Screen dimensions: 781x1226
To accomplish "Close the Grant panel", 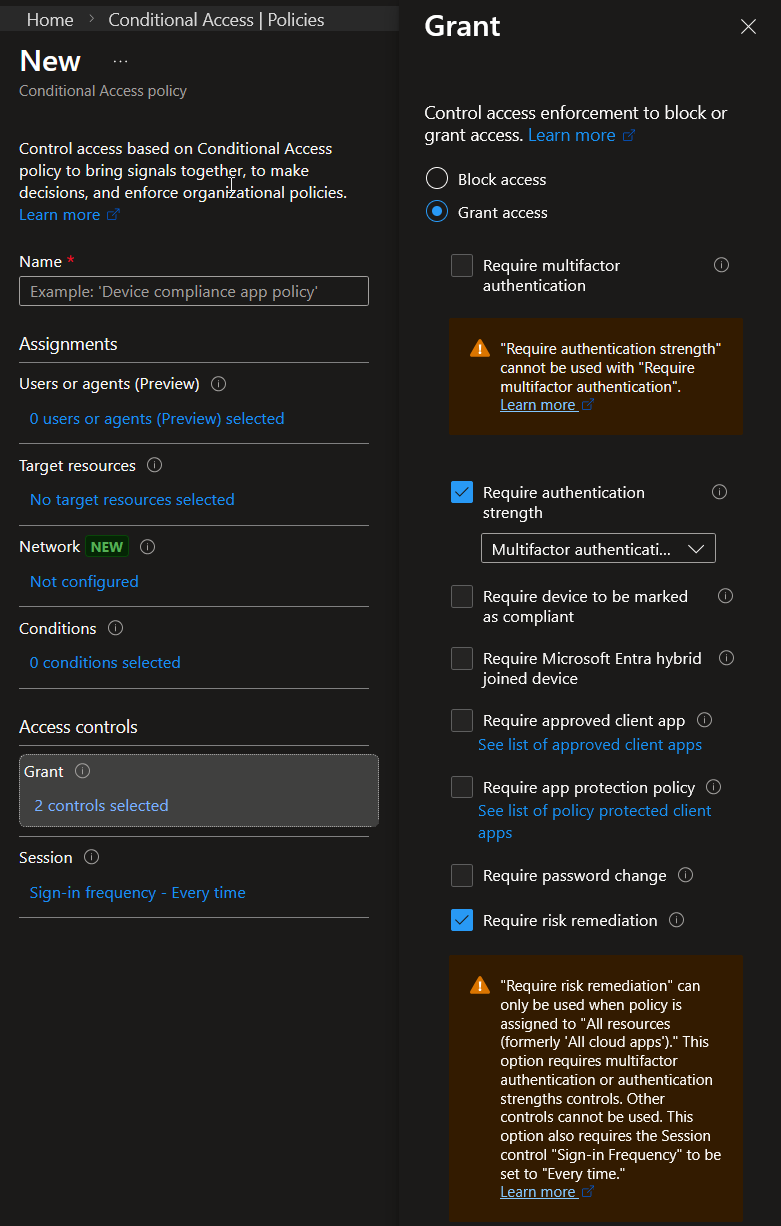I will 748,27.
